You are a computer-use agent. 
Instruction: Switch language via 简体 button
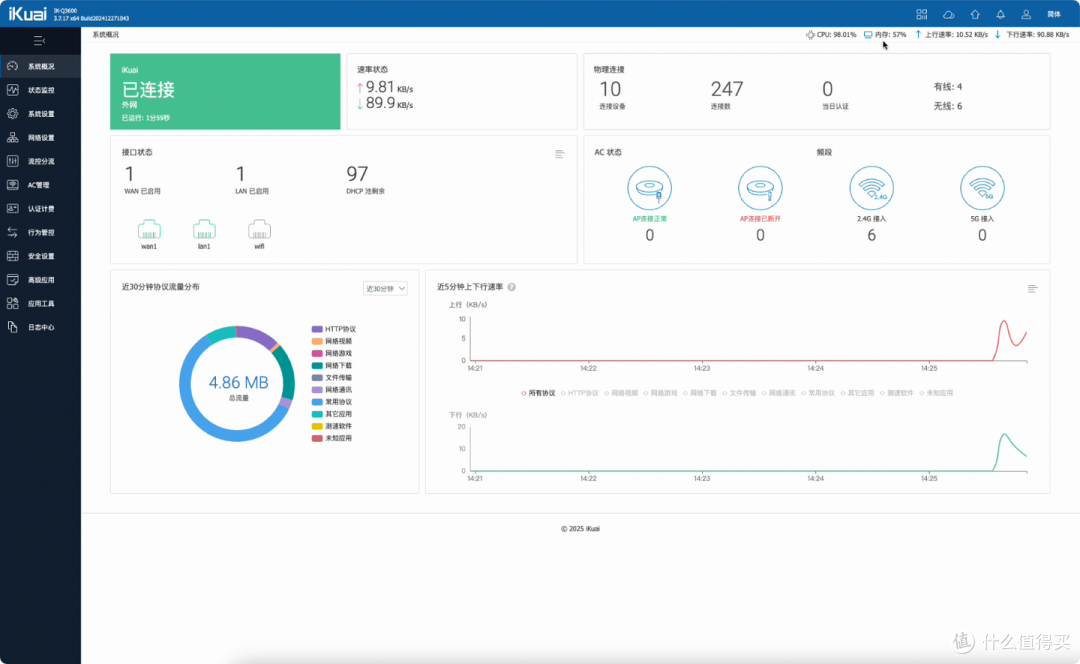[1054, 14]
